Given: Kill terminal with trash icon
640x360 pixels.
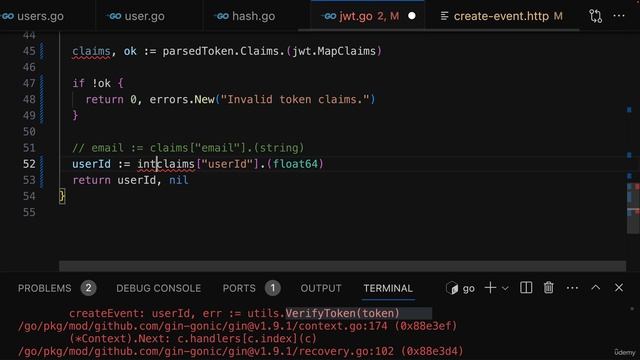Looking at the screenshot, I should 549,288.
